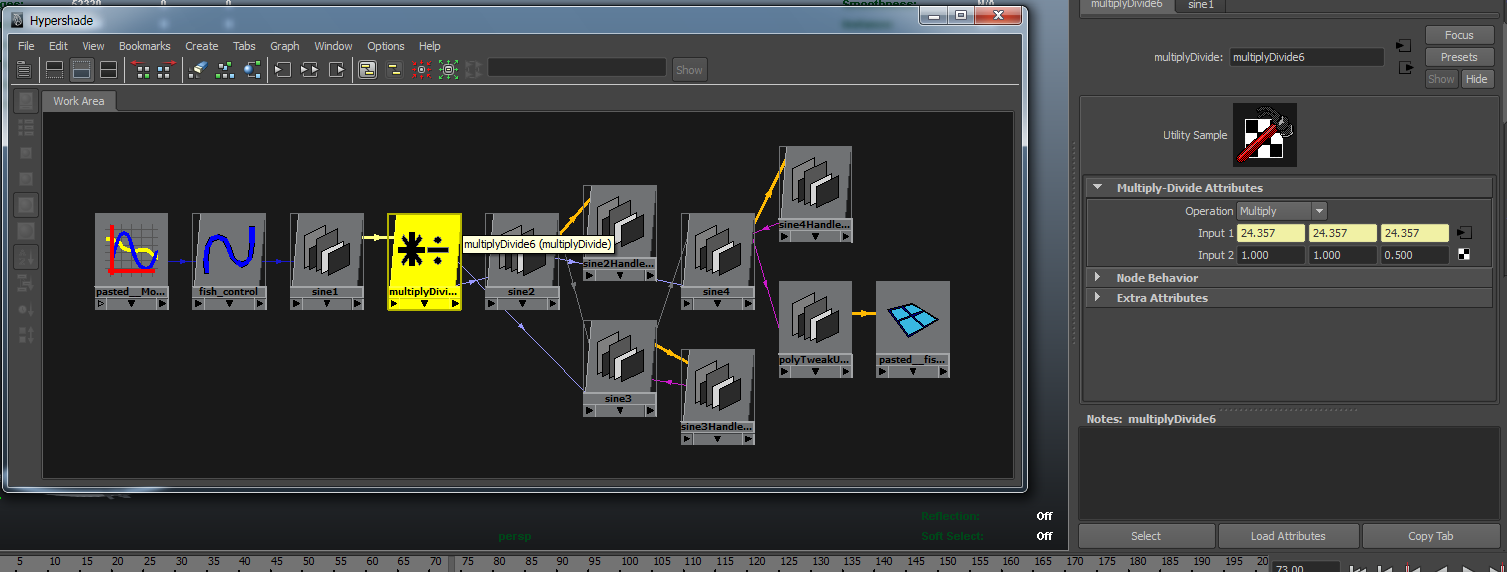Viewport: 1507px width, 572px height.
Task: Click go to output connection icon
Action: tap(1404, 68)
